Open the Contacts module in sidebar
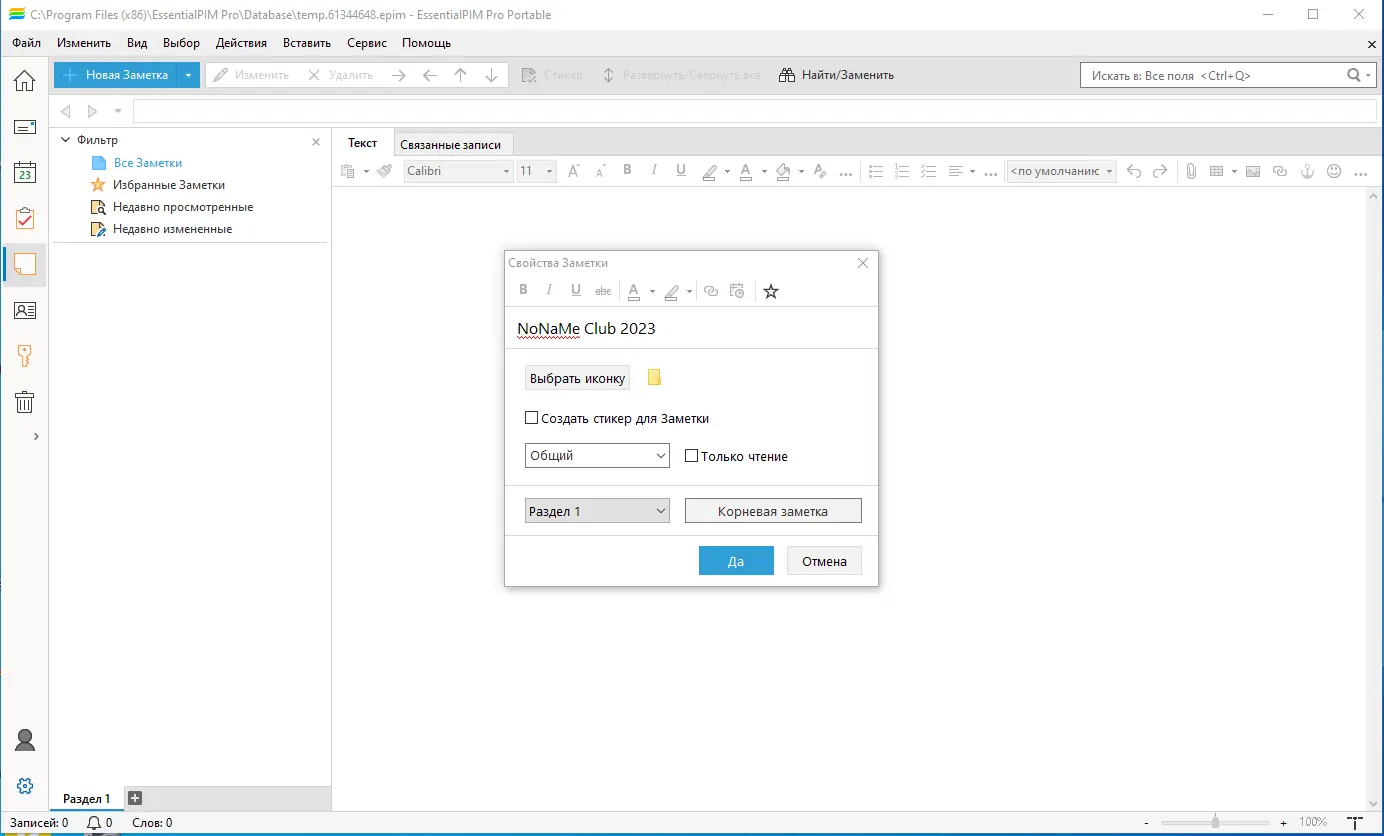The height and width of the screenshot is (836, 1384). tap(24, 311)
